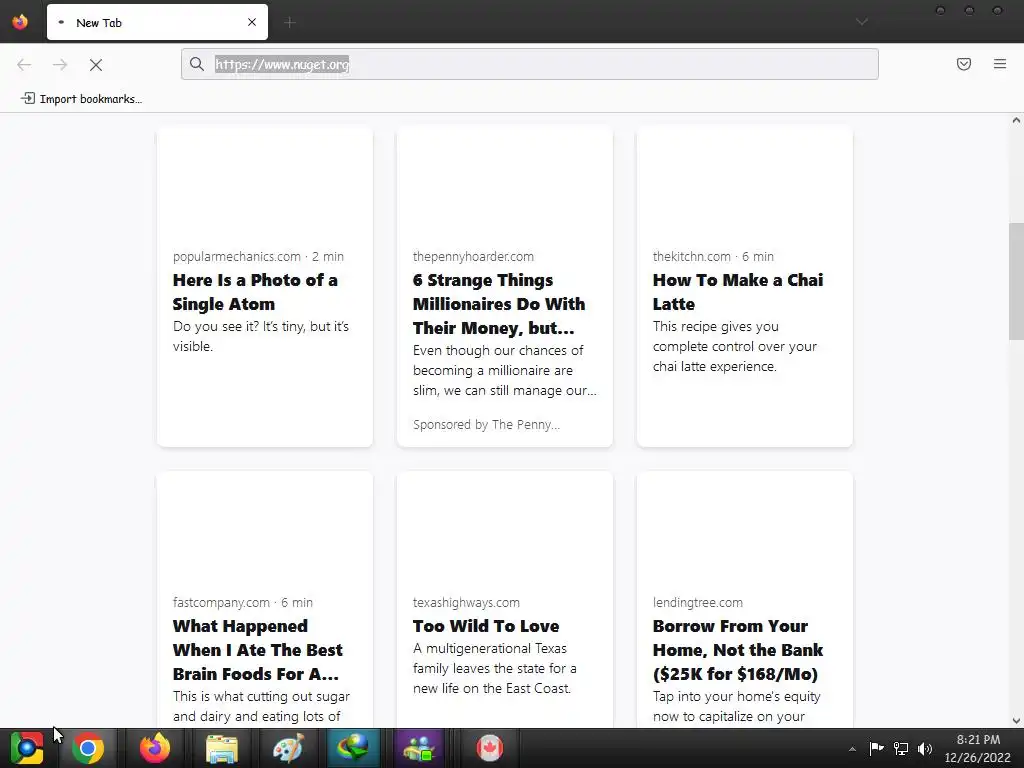Image resolution: width=1024 pixels, height=768 pixels.
Task: Click fastcompany.com source text
Action: [221, 602]
